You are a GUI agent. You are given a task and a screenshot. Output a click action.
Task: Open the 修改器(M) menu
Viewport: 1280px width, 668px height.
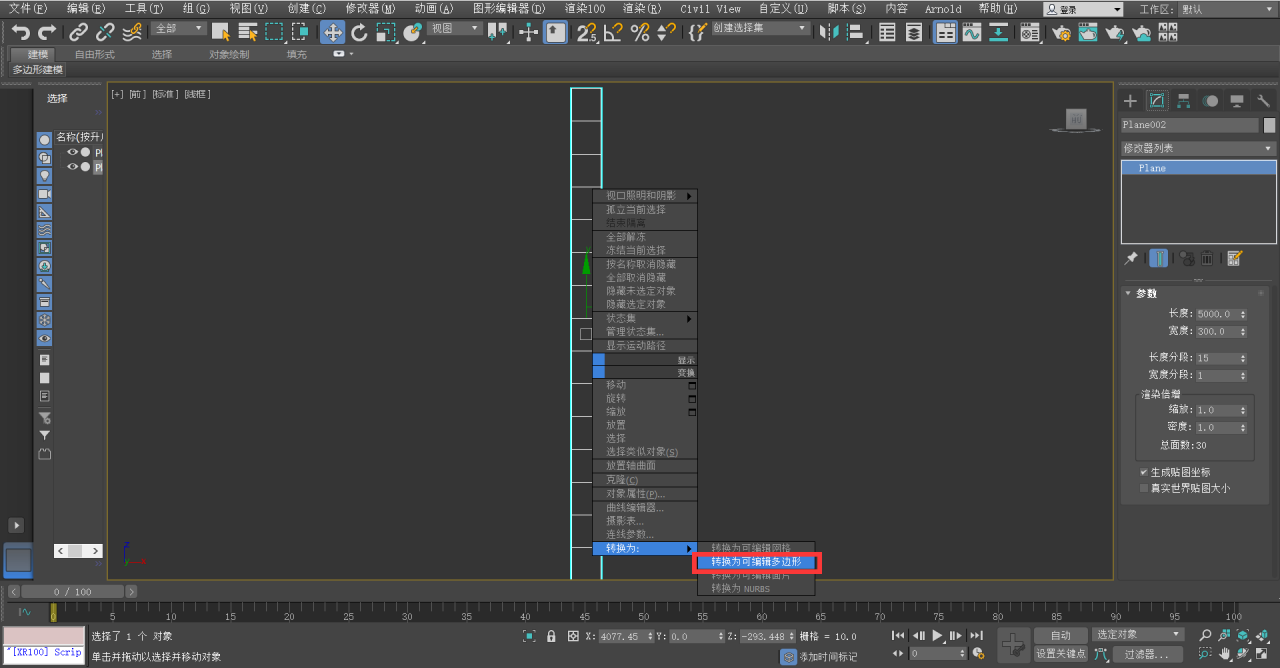pyautogui.click(x=370, y=8)
